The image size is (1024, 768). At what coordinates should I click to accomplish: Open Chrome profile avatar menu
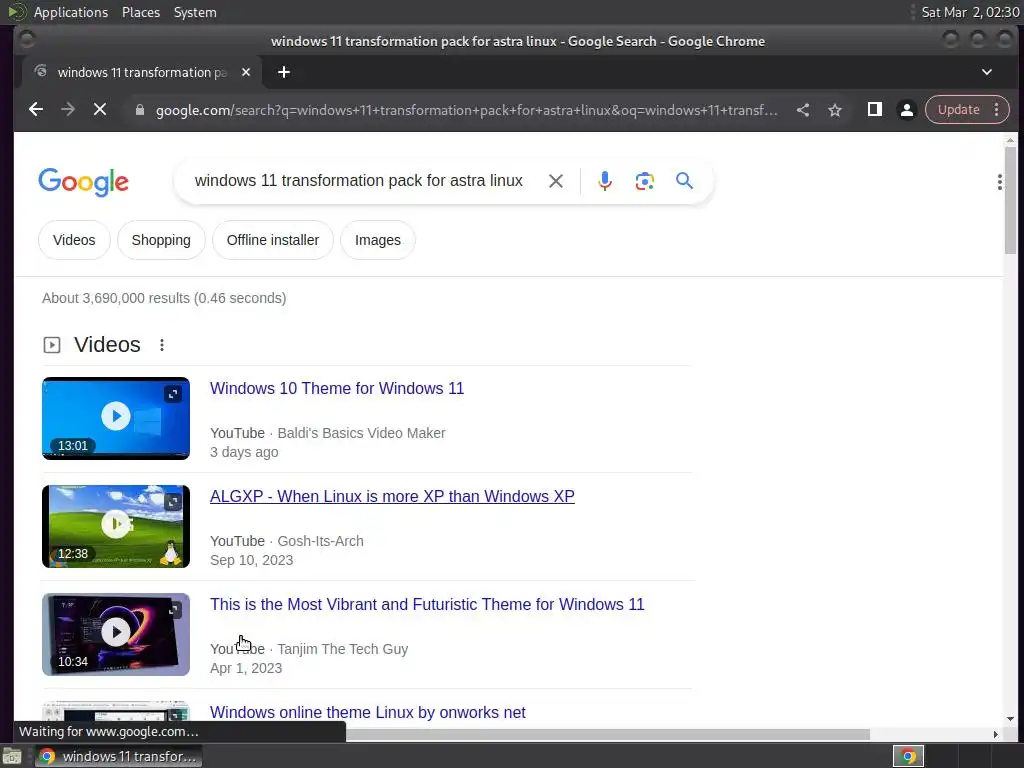point(906,110)
